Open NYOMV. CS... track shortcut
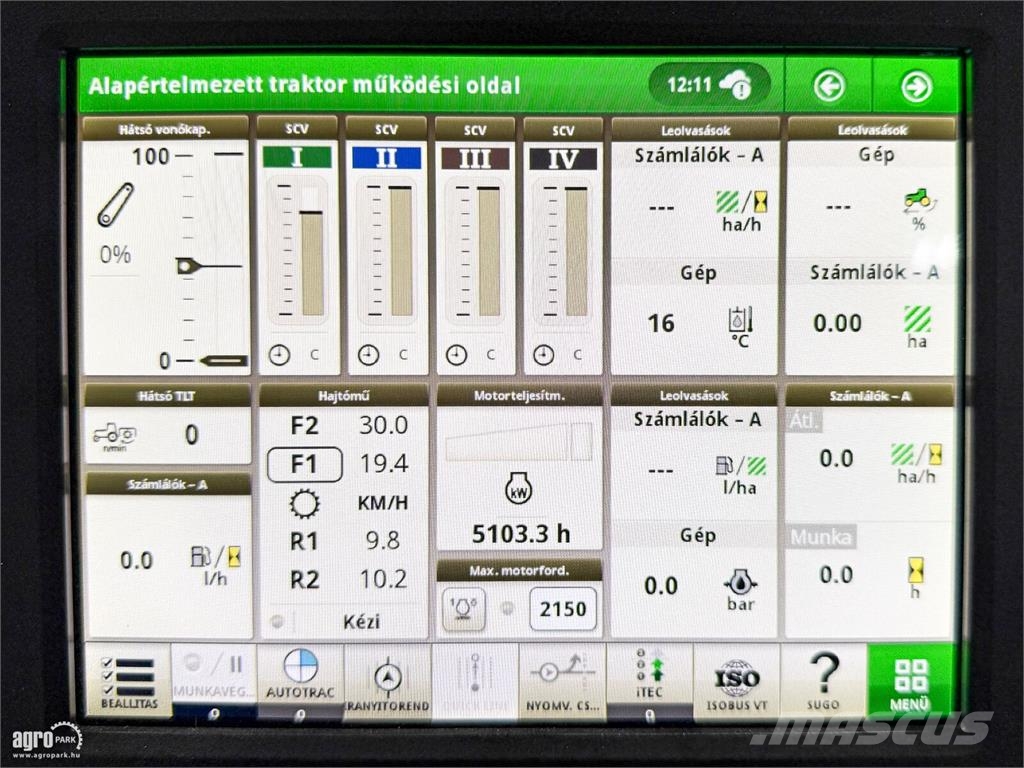Image resolution: width=1024 pixels, height=768 pixels. pyautogui.click(x=562, y=682)
